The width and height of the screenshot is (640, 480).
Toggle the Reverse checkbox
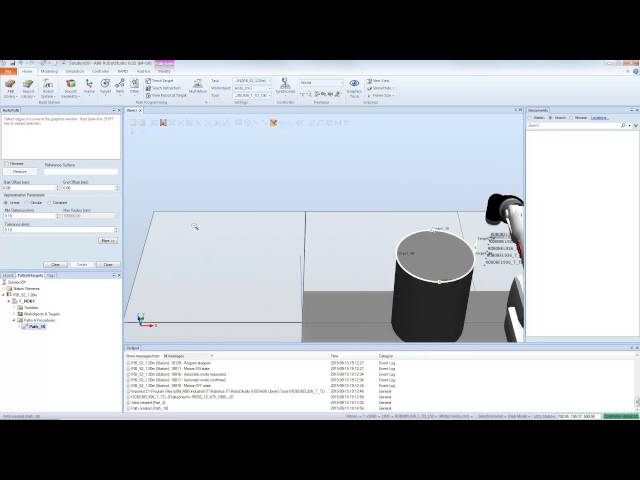pyautogui.click(x=6, y=164)
